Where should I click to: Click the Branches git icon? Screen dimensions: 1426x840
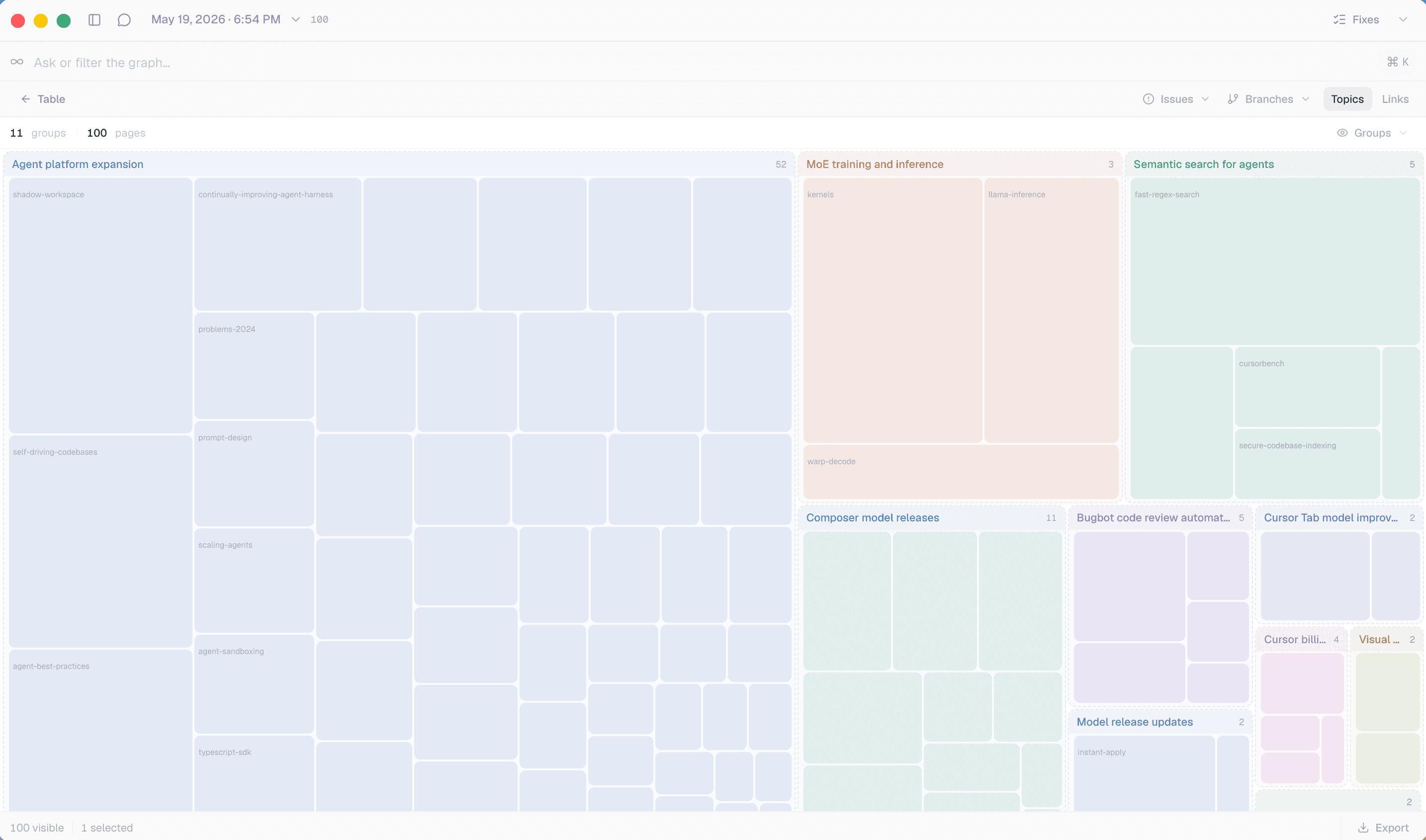(x=1233, y=99)
